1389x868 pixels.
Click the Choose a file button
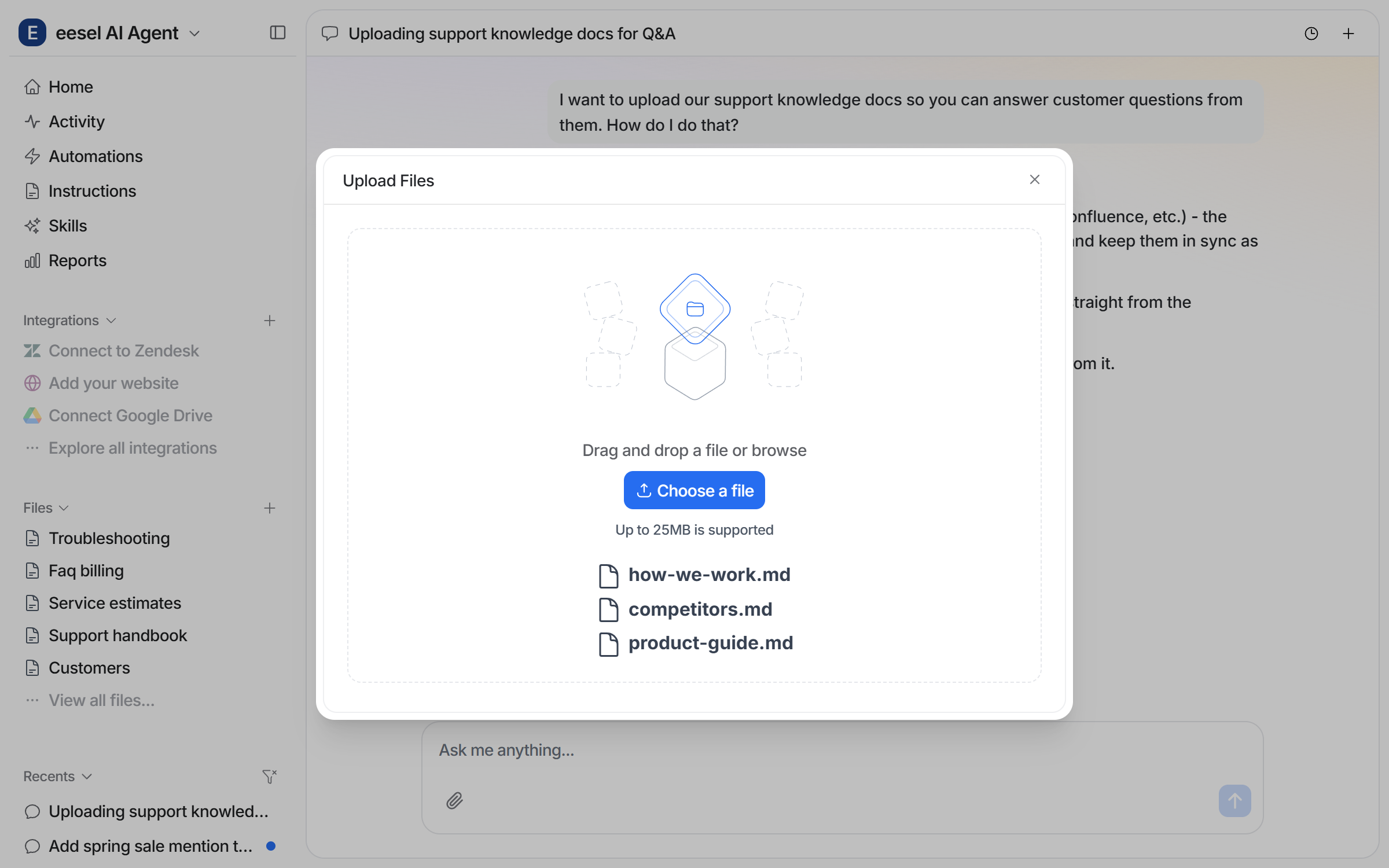694,490
